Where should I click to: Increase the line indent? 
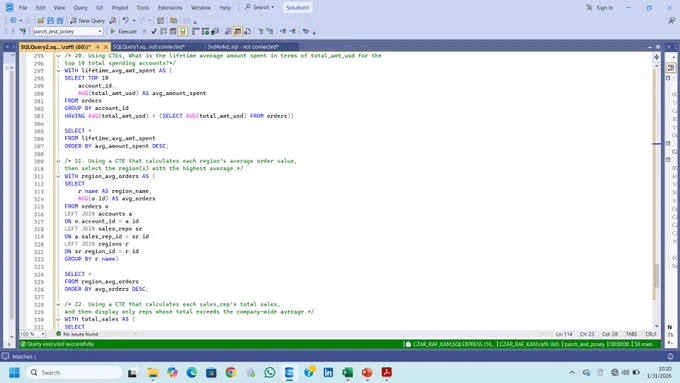pyautogui.click(x=293, y=31)
